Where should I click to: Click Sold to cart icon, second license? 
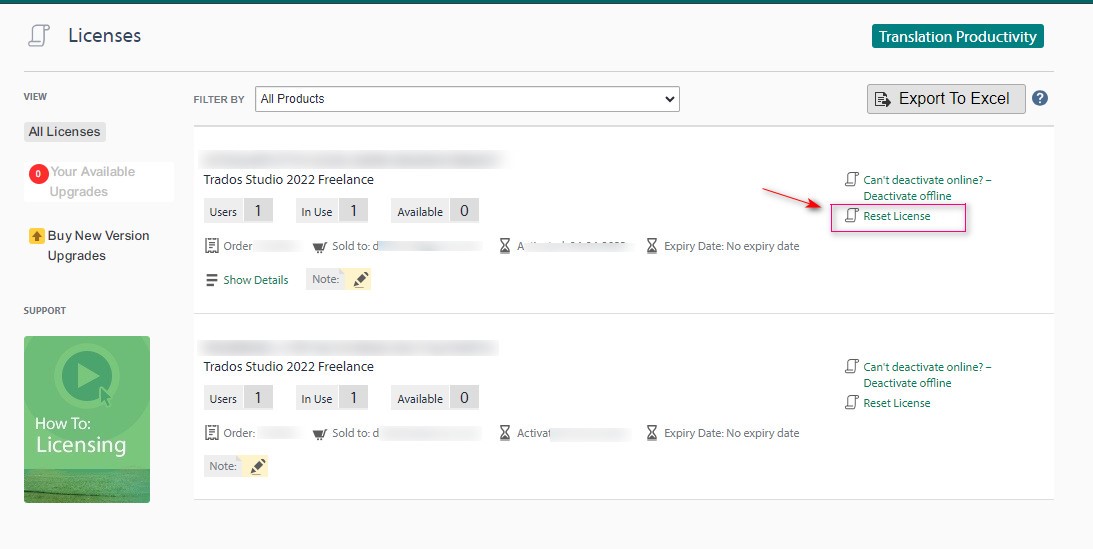(x=319, y=433)
